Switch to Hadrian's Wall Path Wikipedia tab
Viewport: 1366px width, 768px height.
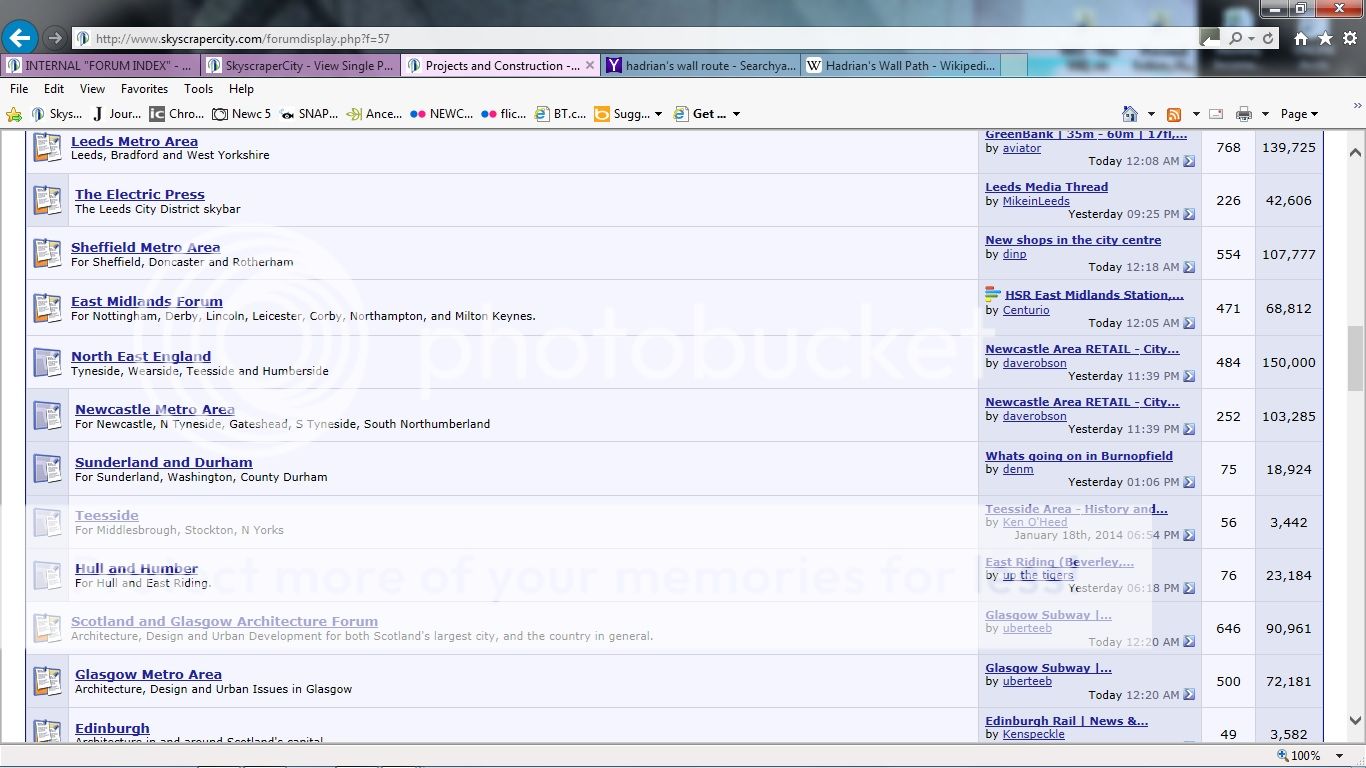pos(901,66)
